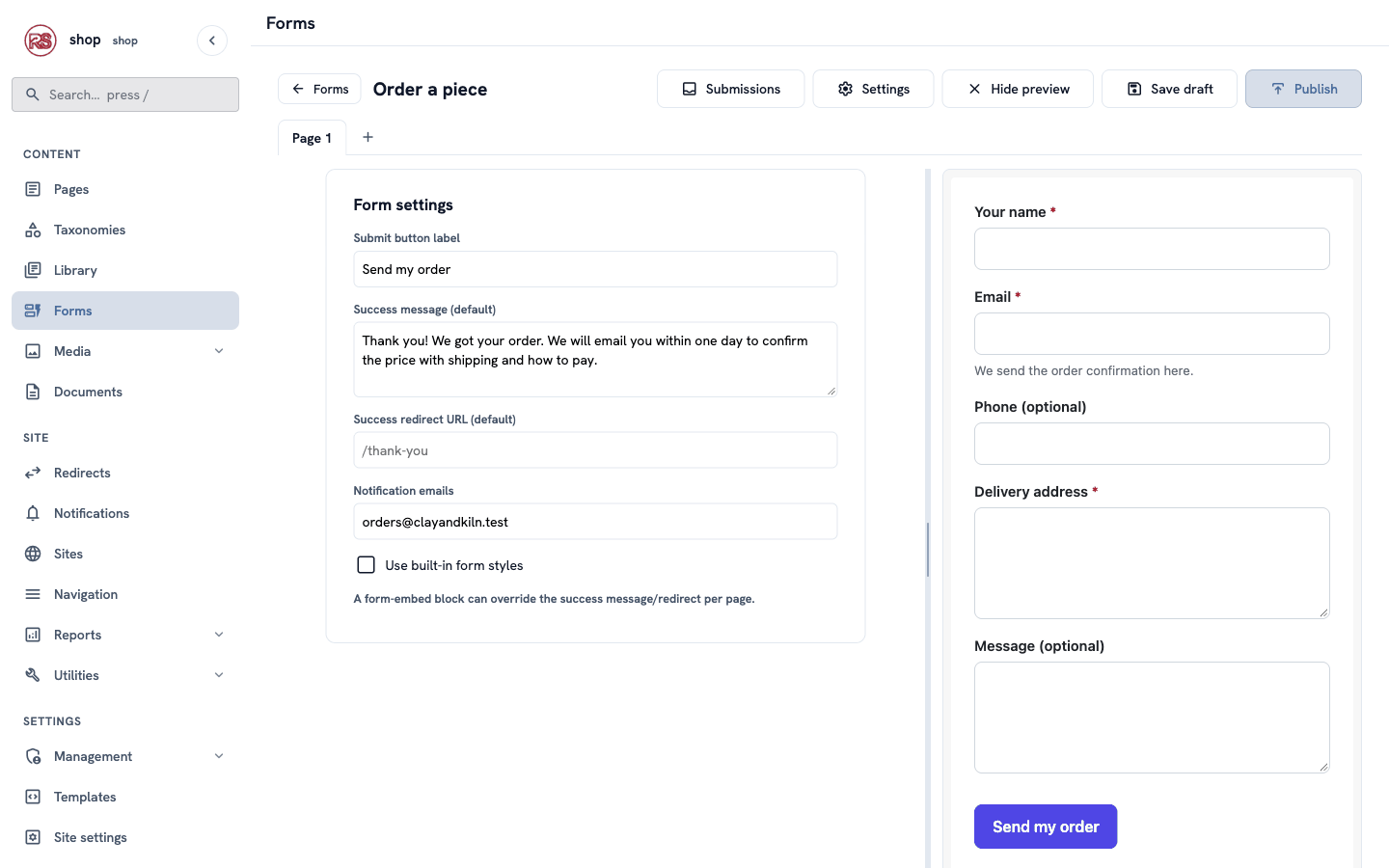
Task: Select the Page 1 tab
Action: (x=312, y=138)
